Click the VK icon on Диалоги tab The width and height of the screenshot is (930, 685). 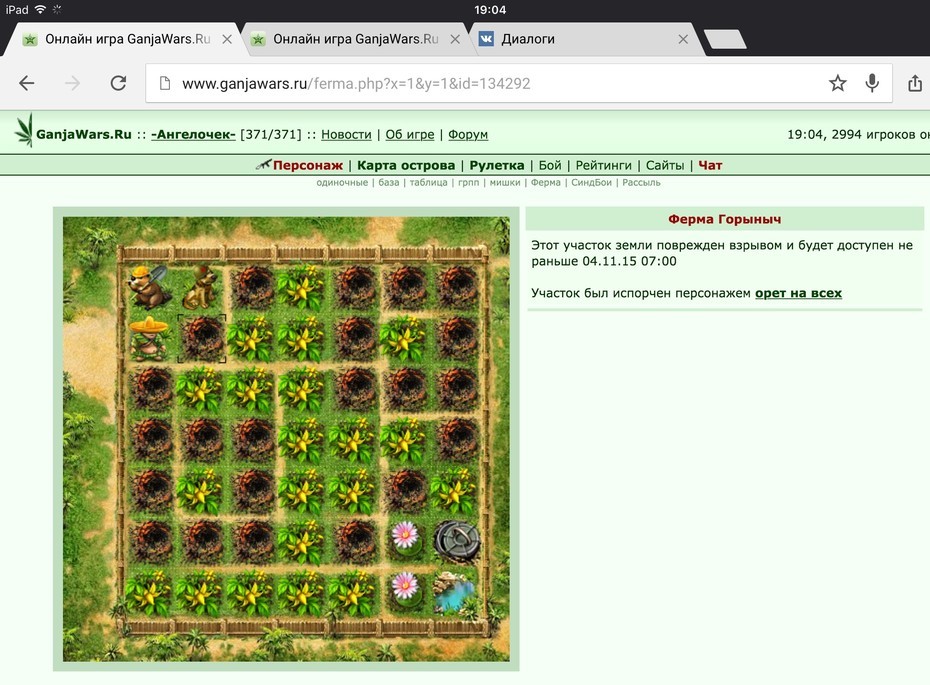pos(486,39)
